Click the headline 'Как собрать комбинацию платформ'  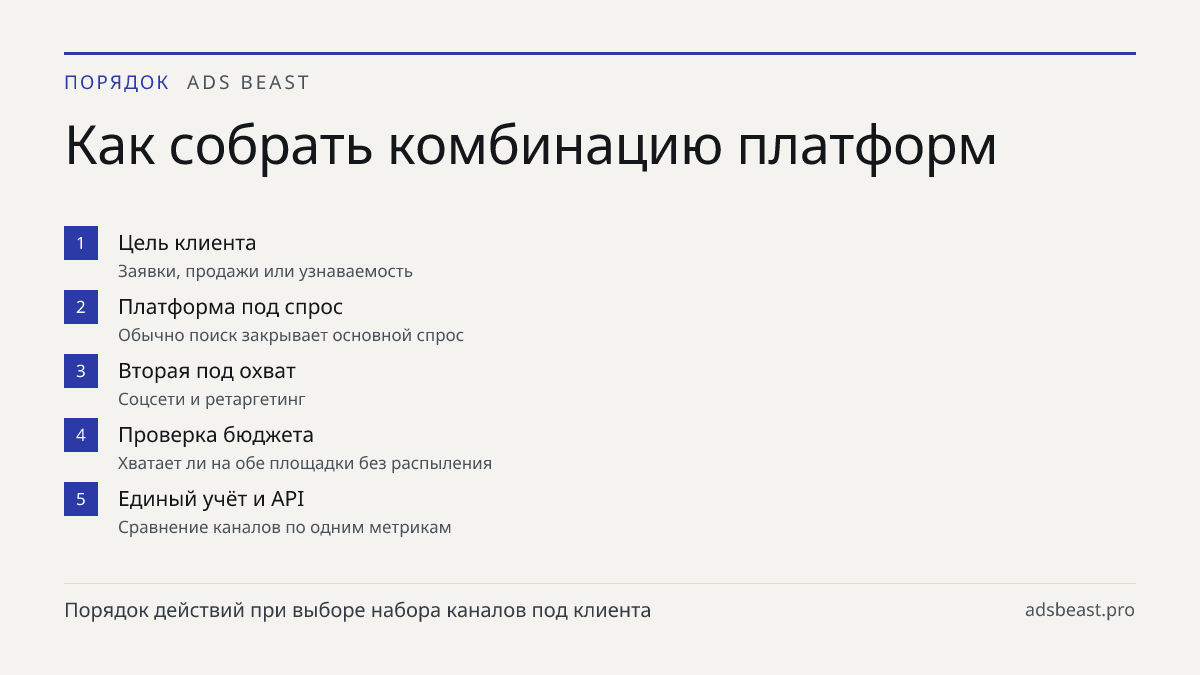pos(531,146)
